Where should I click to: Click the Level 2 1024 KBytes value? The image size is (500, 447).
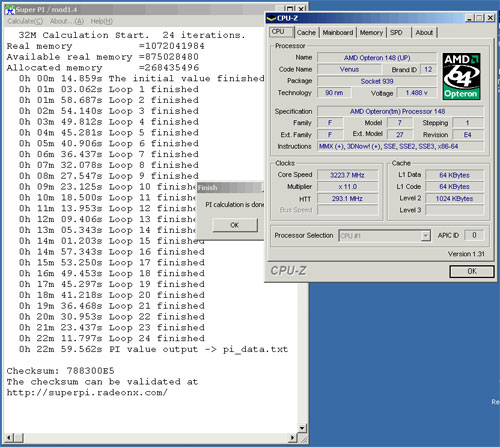[x=454, y=199]
